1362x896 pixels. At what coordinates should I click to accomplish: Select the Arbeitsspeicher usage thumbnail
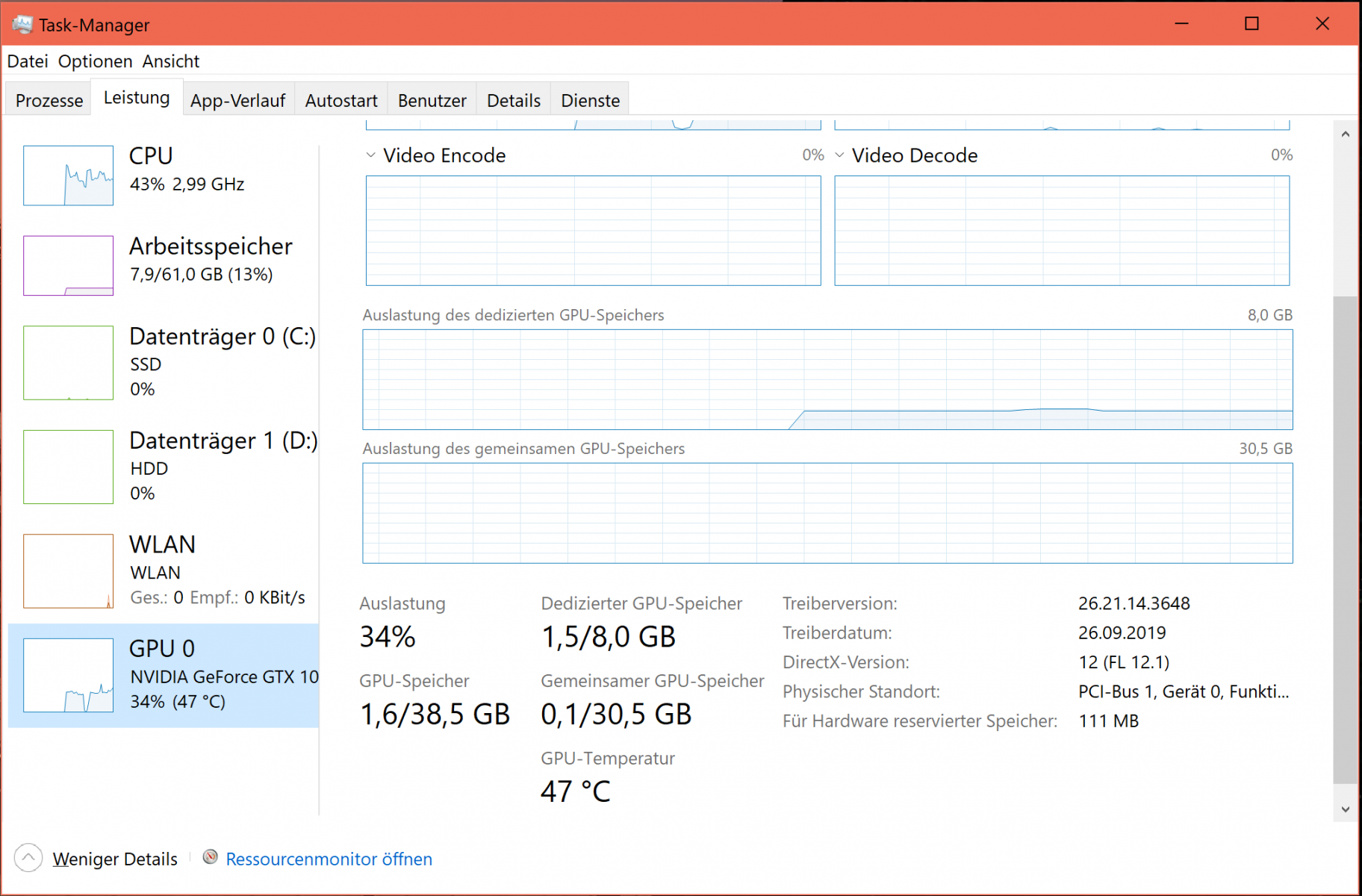tap(68, 266)
